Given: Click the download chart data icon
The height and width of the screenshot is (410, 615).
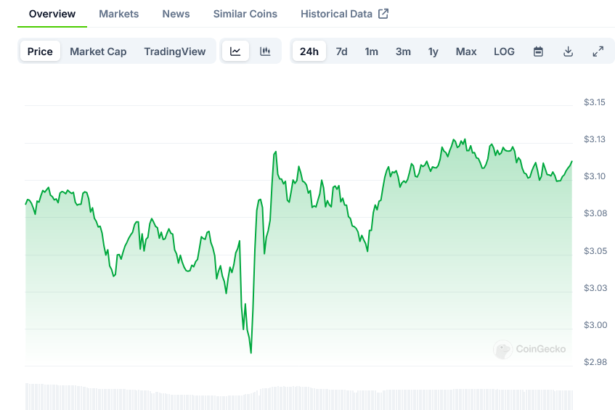Looking at the screenshot, I should 568,52.
